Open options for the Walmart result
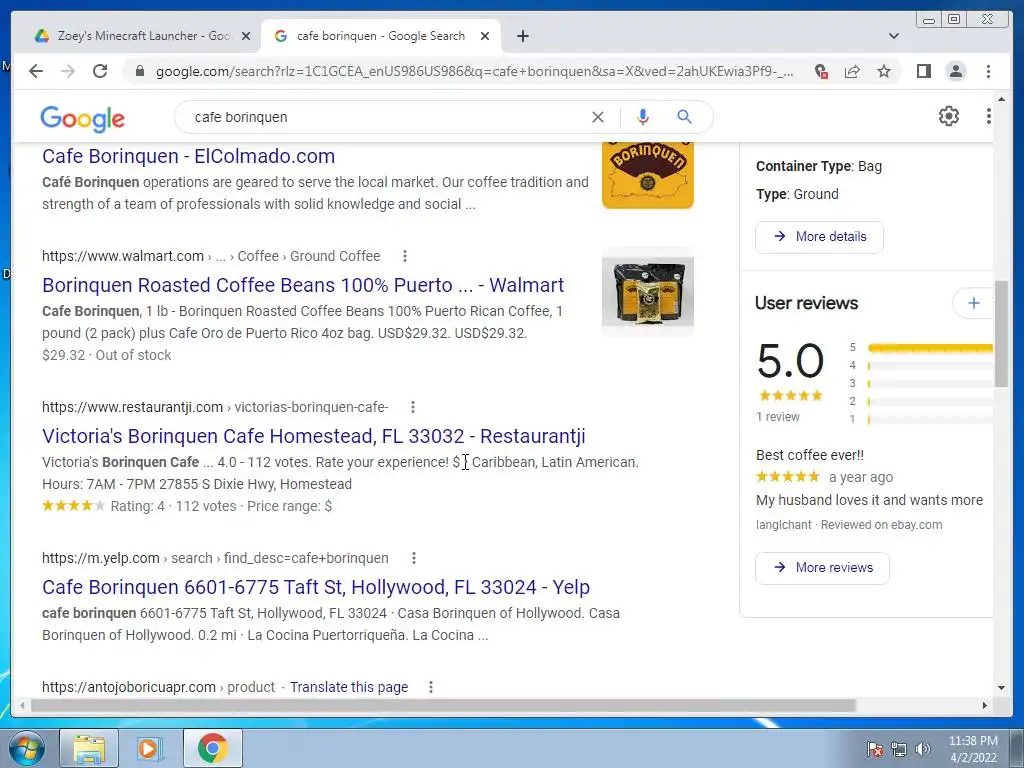The height and width of the screenshot is (768, 1024). click(x=405, y=256)
